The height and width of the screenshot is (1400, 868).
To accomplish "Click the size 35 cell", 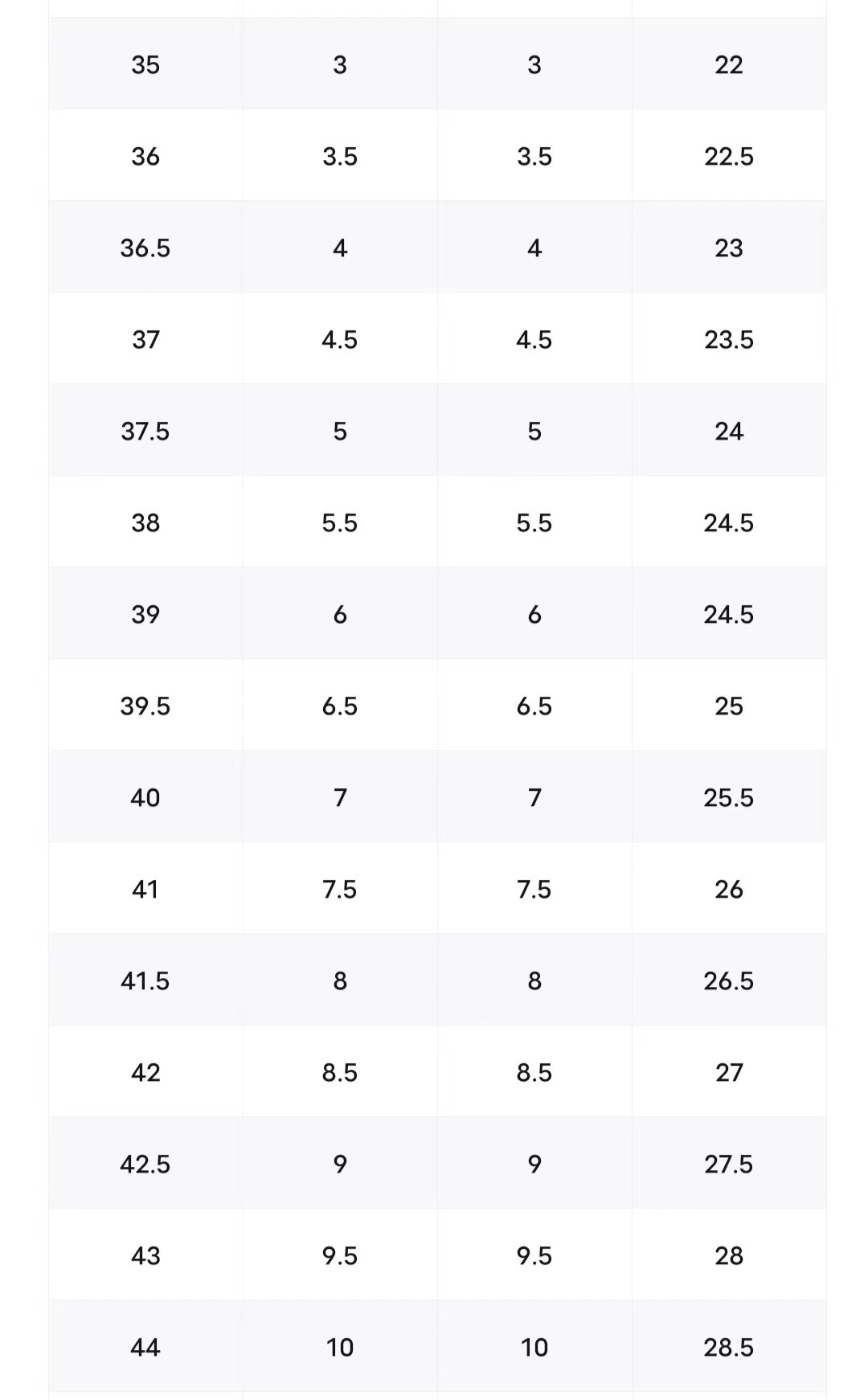I will pyautogui.click(x=145, y=64).
